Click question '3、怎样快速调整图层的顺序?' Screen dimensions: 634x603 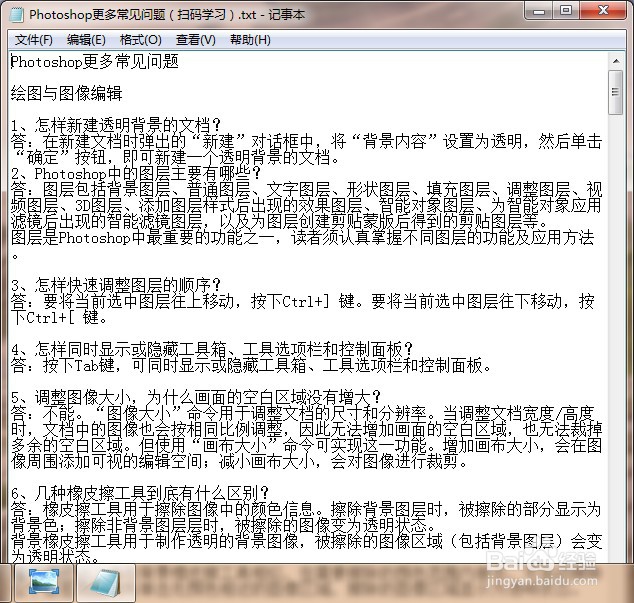pyautogui.click(x=116, y=285)
